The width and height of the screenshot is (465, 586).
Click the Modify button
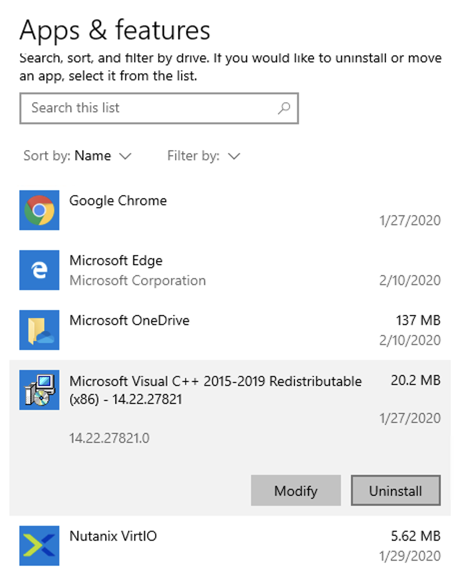coord(296,490)
